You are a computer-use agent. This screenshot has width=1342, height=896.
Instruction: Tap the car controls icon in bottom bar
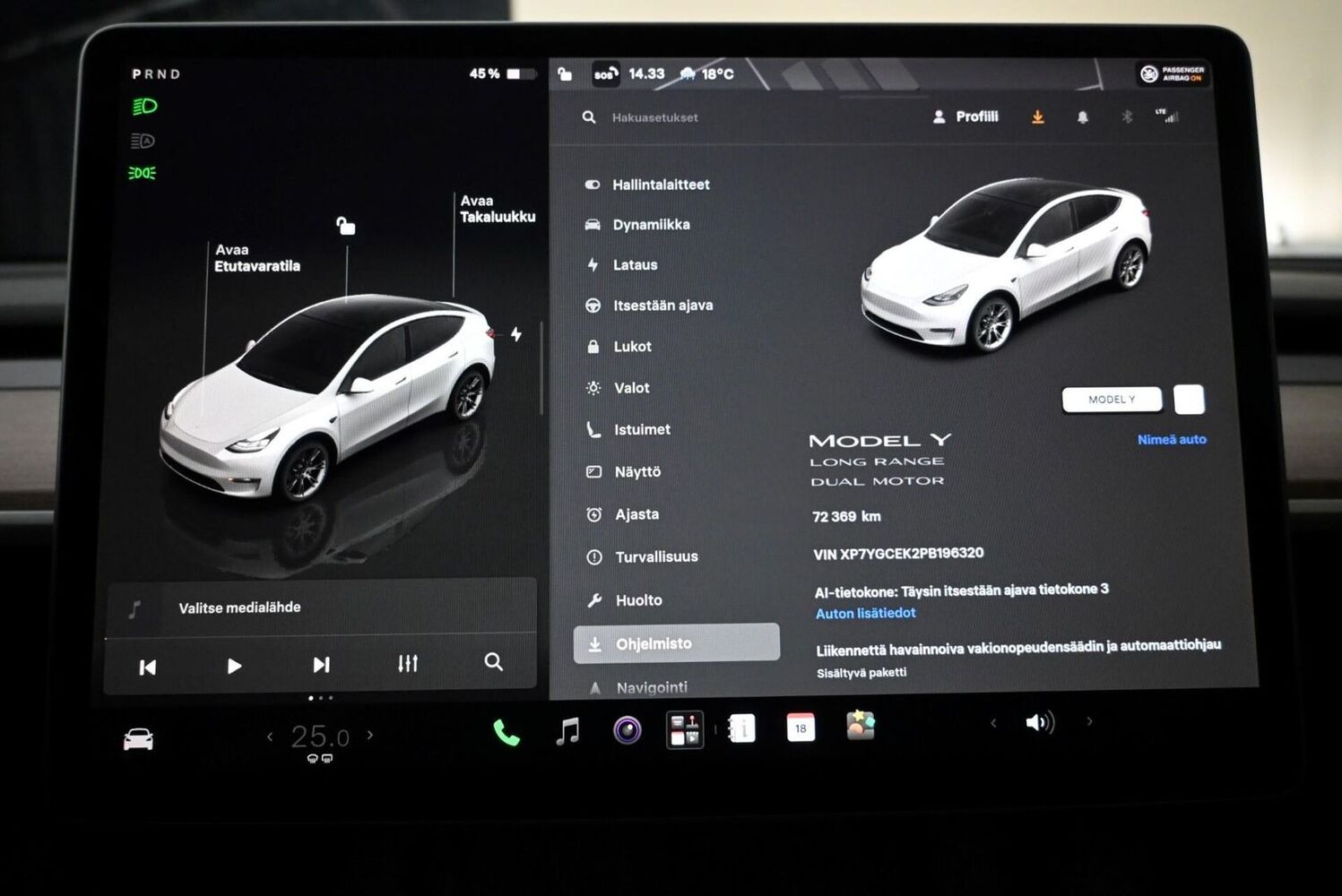(138, 739)
